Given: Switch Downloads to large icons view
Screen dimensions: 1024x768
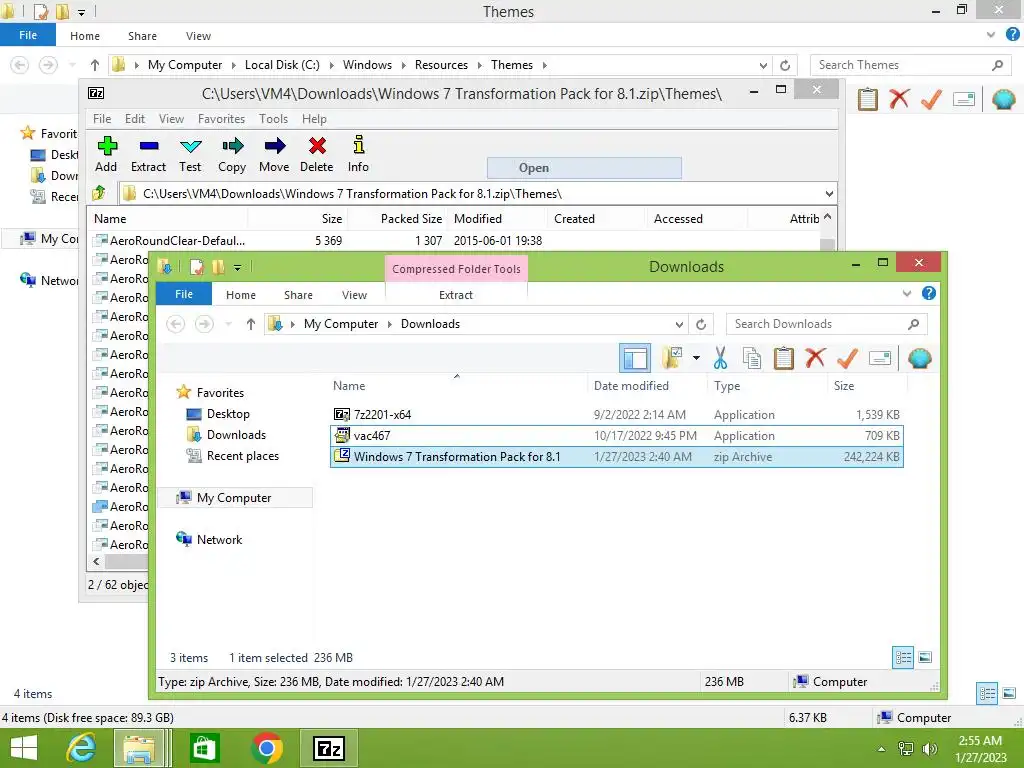Looking at the screenshot, I should (925, 657).
